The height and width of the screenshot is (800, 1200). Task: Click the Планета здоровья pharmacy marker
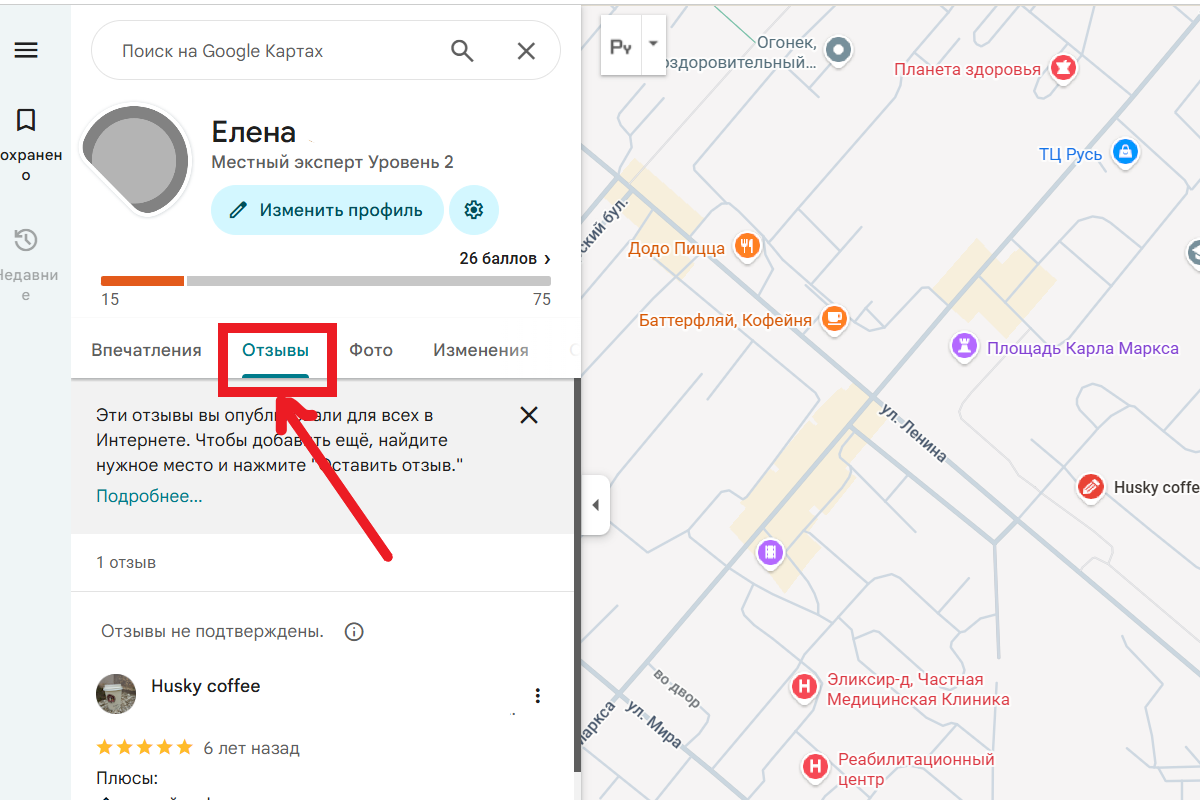(x=1063, y=67)
